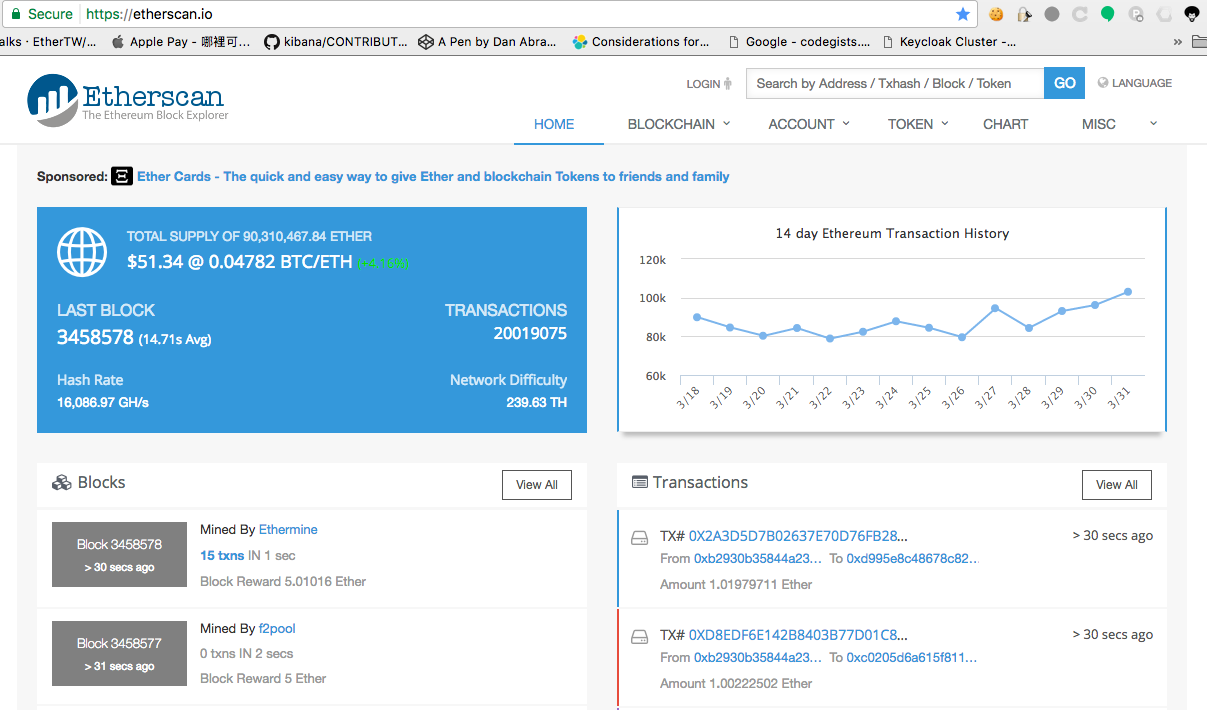Click the GO search button
Viewport: 1207px width, 710px height.
pos(1065,83)
